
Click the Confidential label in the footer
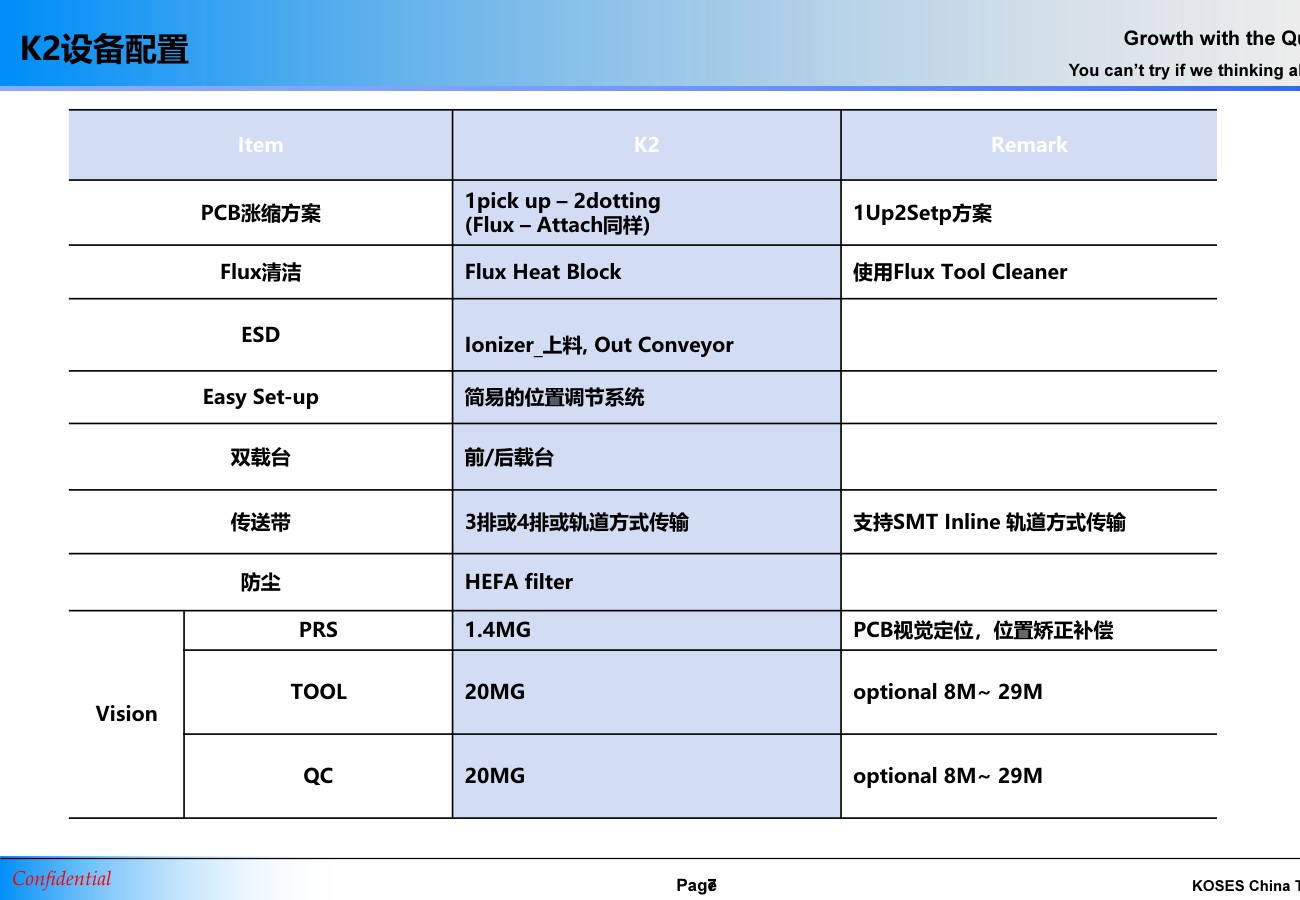click(62, 879)
